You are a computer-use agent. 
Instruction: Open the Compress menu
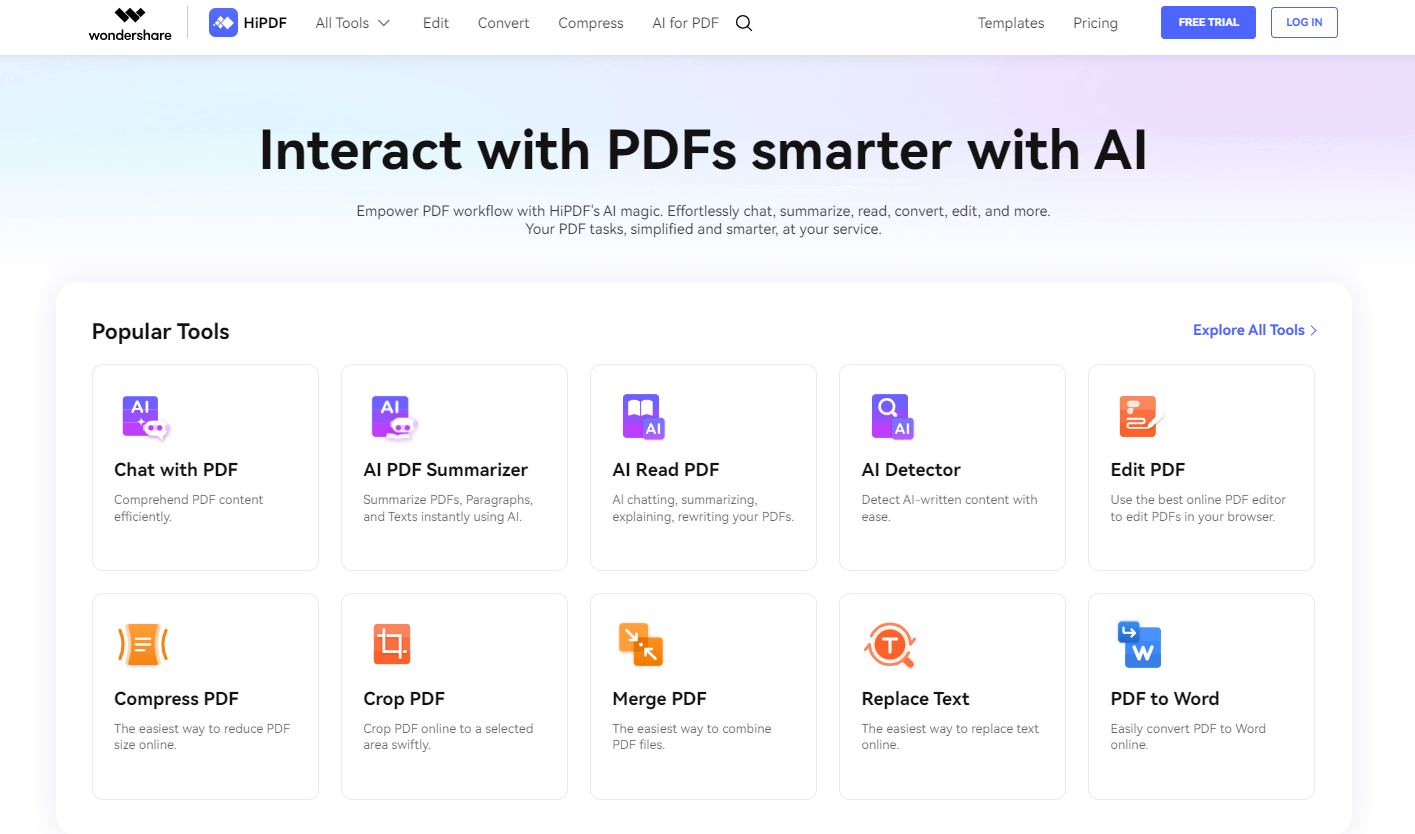(x=591, y=23)
